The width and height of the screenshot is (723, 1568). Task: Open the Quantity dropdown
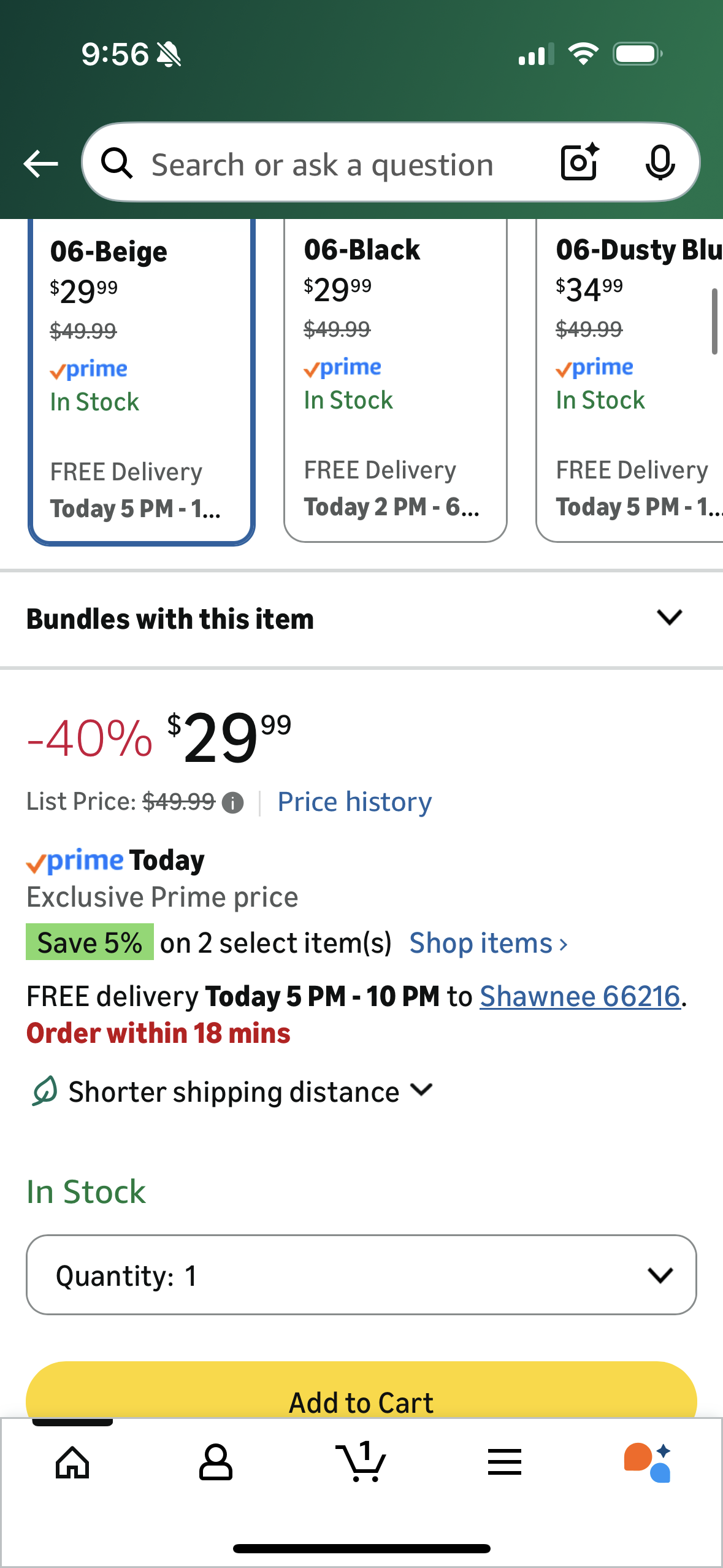click(361, 1275)
